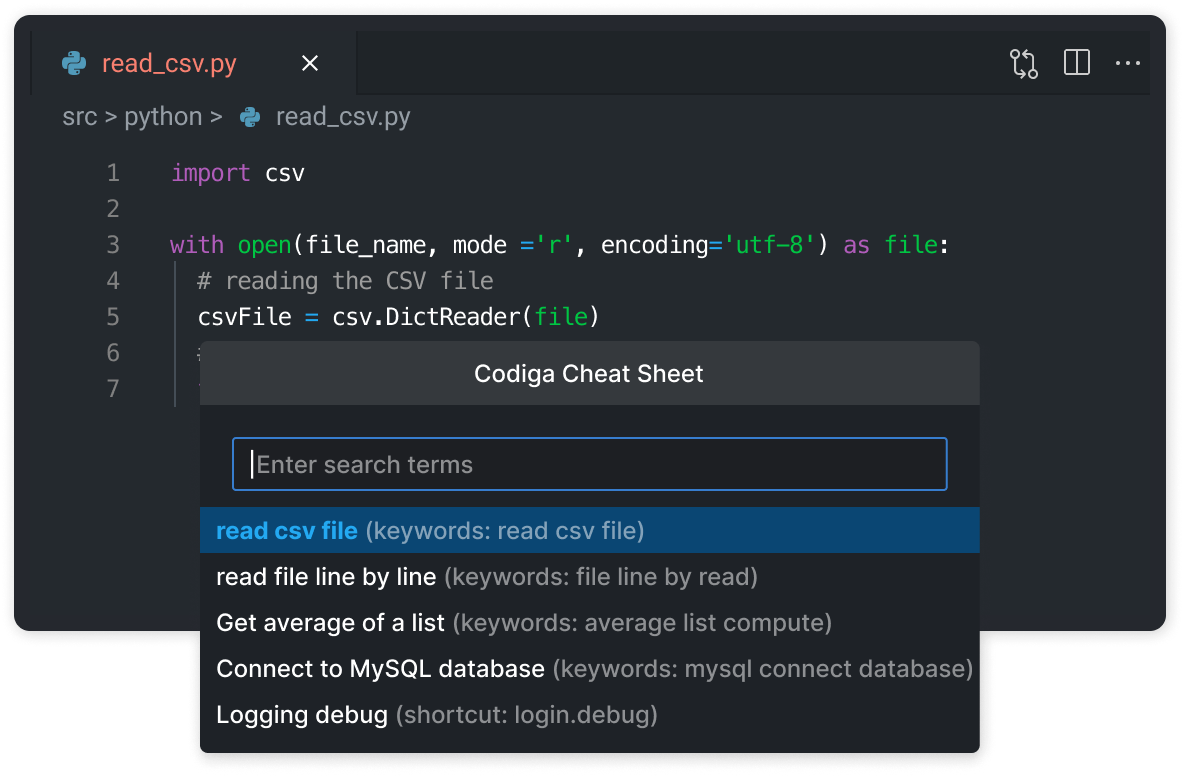
Task: Focus the Enter search terms field
Action: point(590,464)
